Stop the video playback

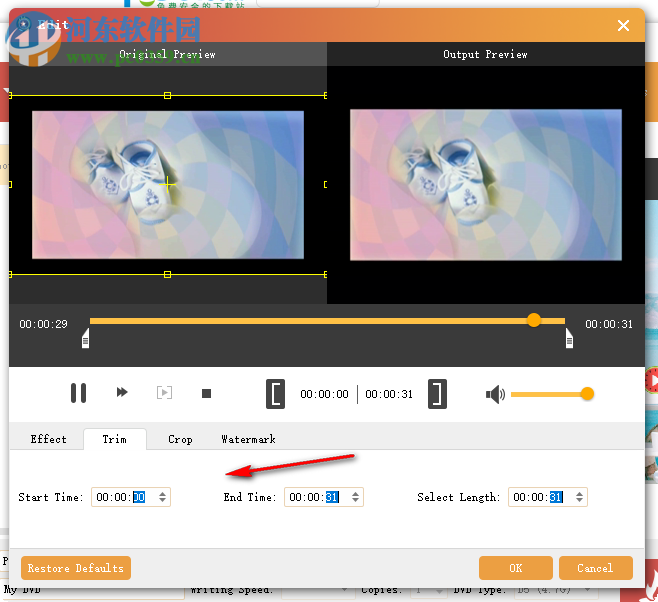206,394
